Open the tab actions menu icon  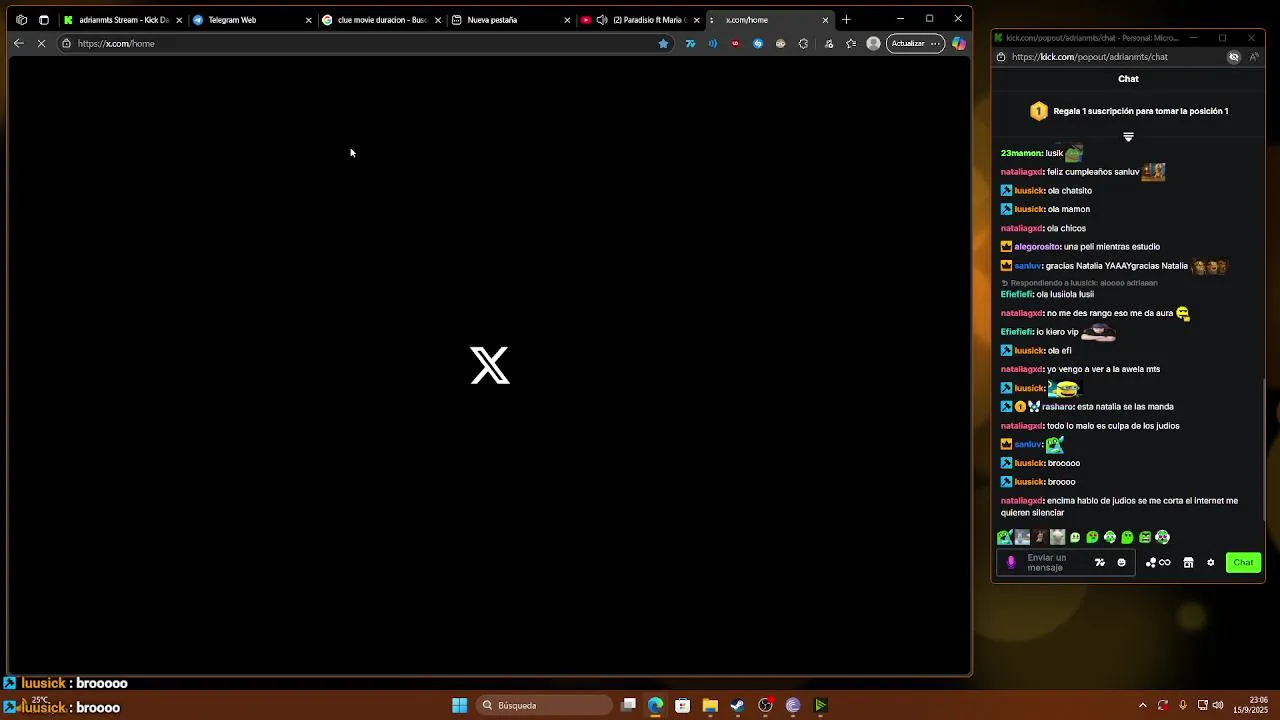[x=43, y=20]
